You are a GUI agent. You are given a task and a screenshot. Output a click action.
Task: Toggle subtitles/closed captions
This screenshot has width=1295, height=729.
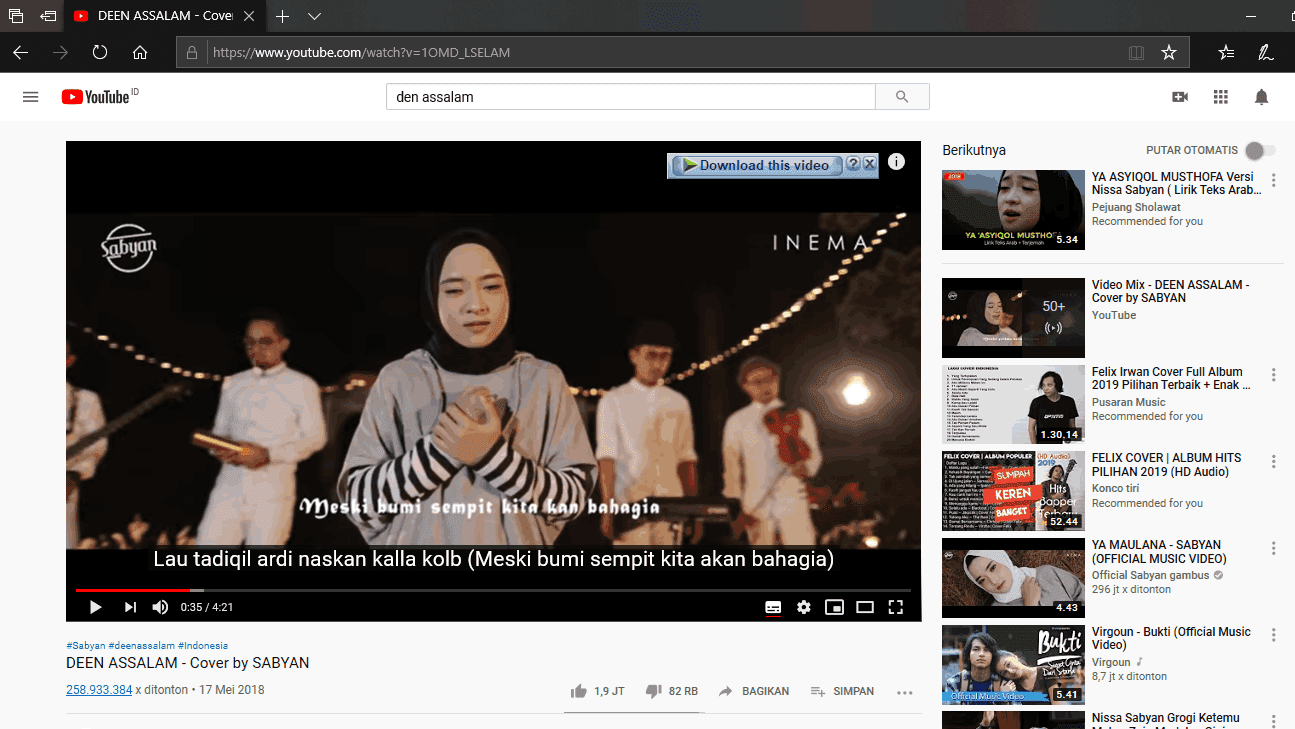pos(773,607)
